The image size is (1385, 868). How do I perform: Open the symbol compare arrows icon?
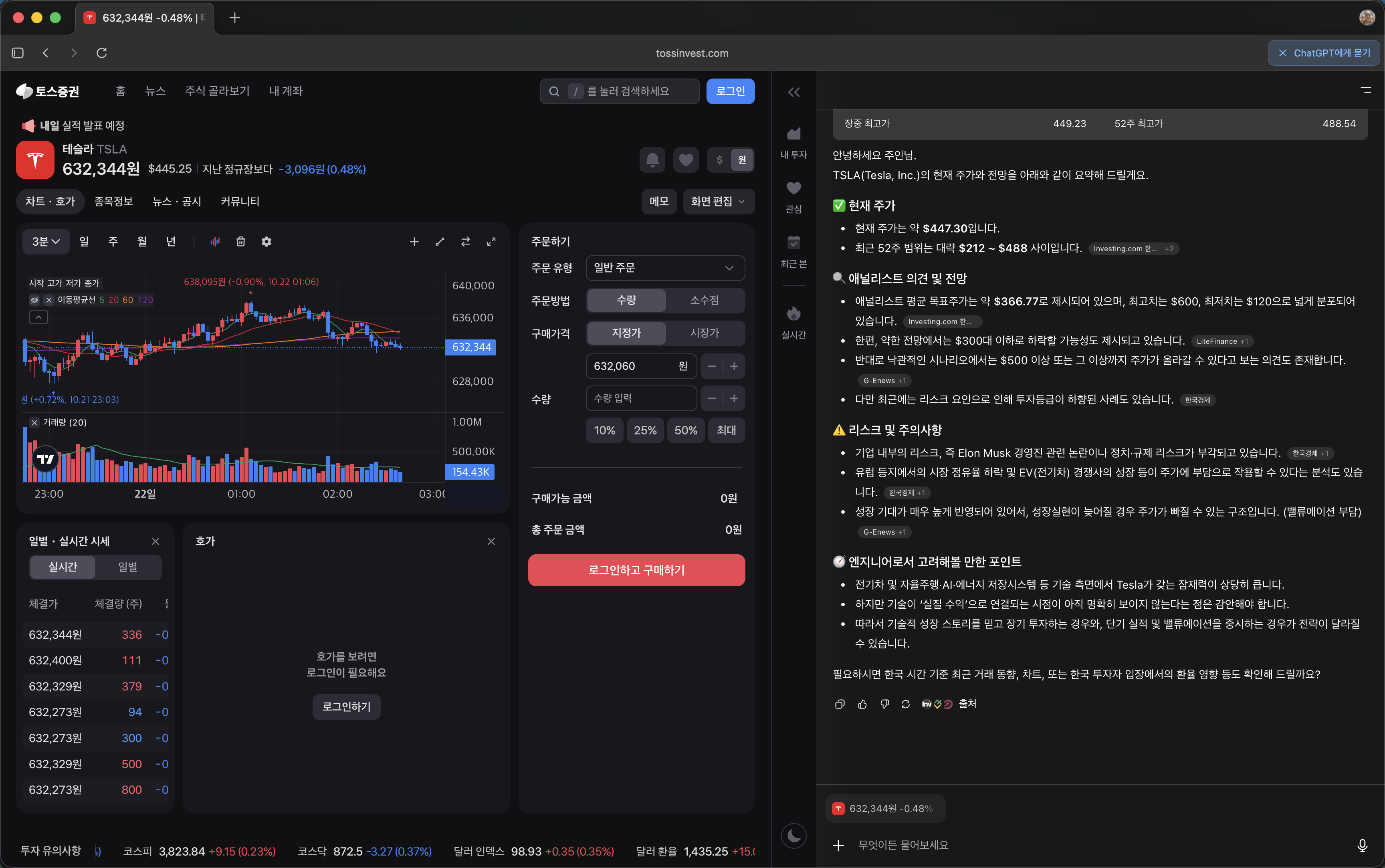[466, 242]
